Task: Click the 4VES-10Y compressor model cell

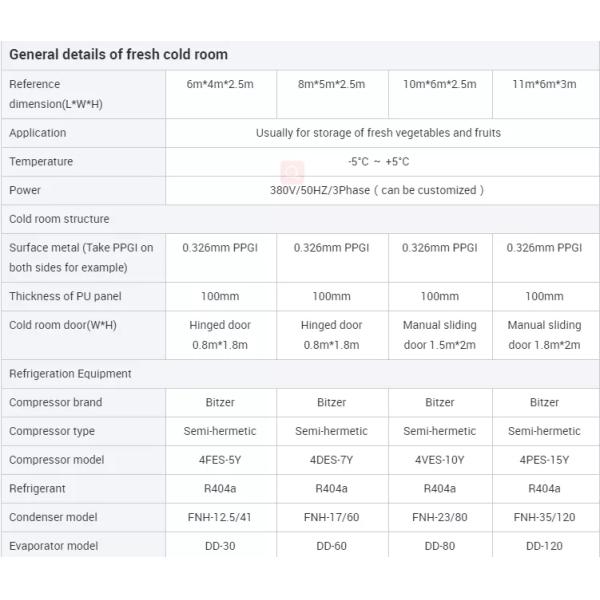Action: [439, 460]
